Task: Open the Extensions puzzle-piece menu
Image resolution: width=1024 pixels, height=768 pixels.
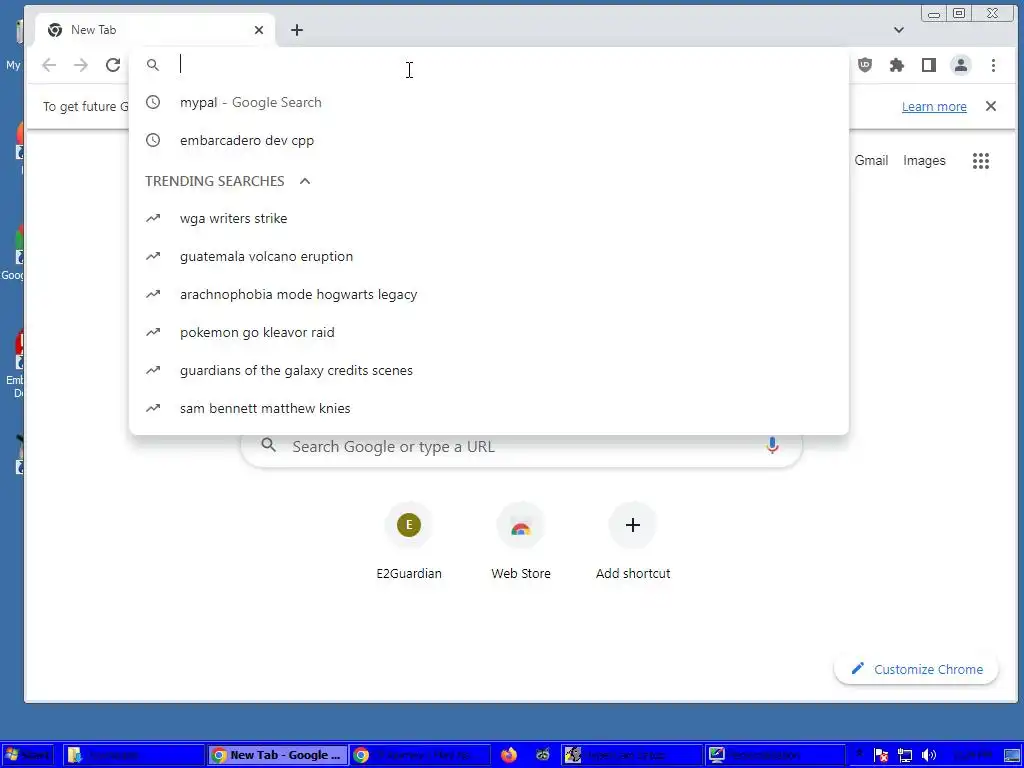Action: pyautogui.click(x=897, y=65)
